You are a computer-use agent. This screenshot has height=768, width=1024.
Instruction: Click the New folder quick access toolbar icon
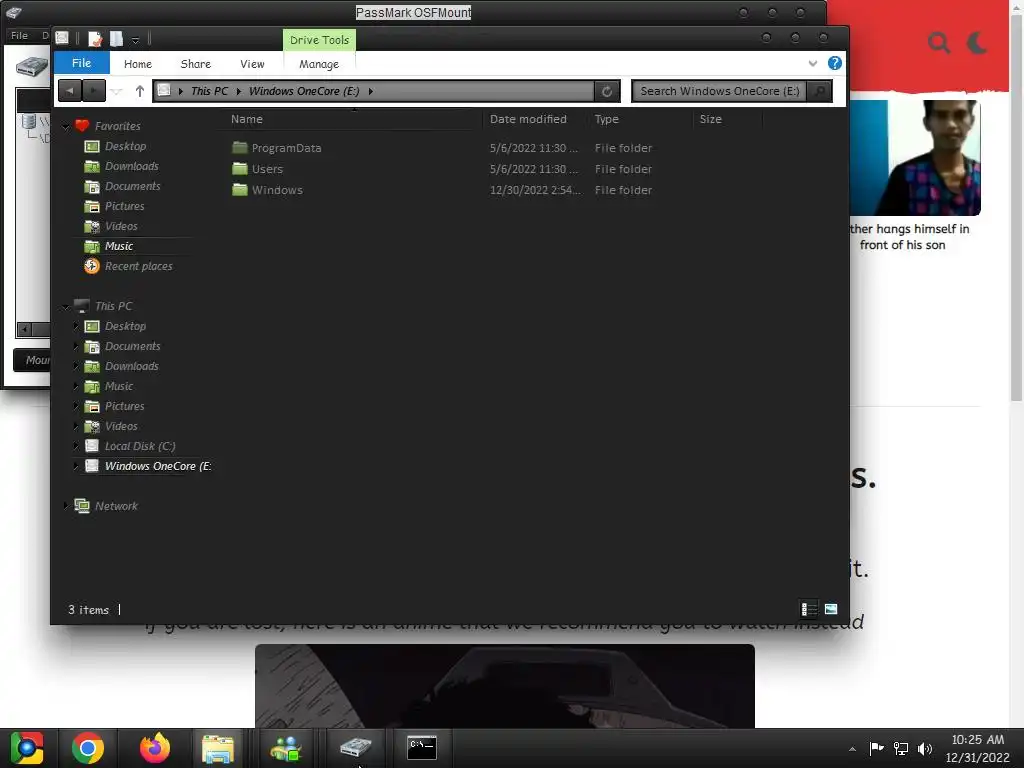(x=116, y=39)
